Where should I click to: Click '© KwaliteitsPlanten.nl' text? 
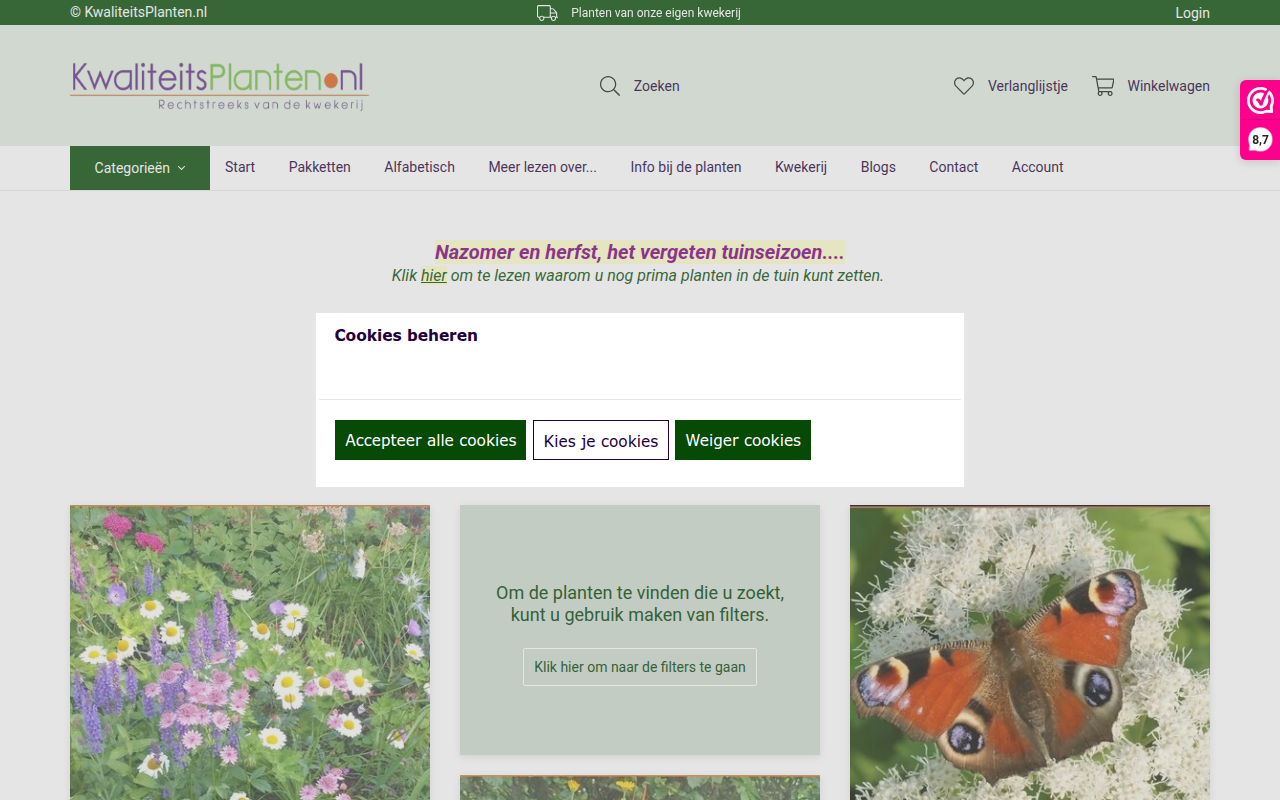[138, 13]
